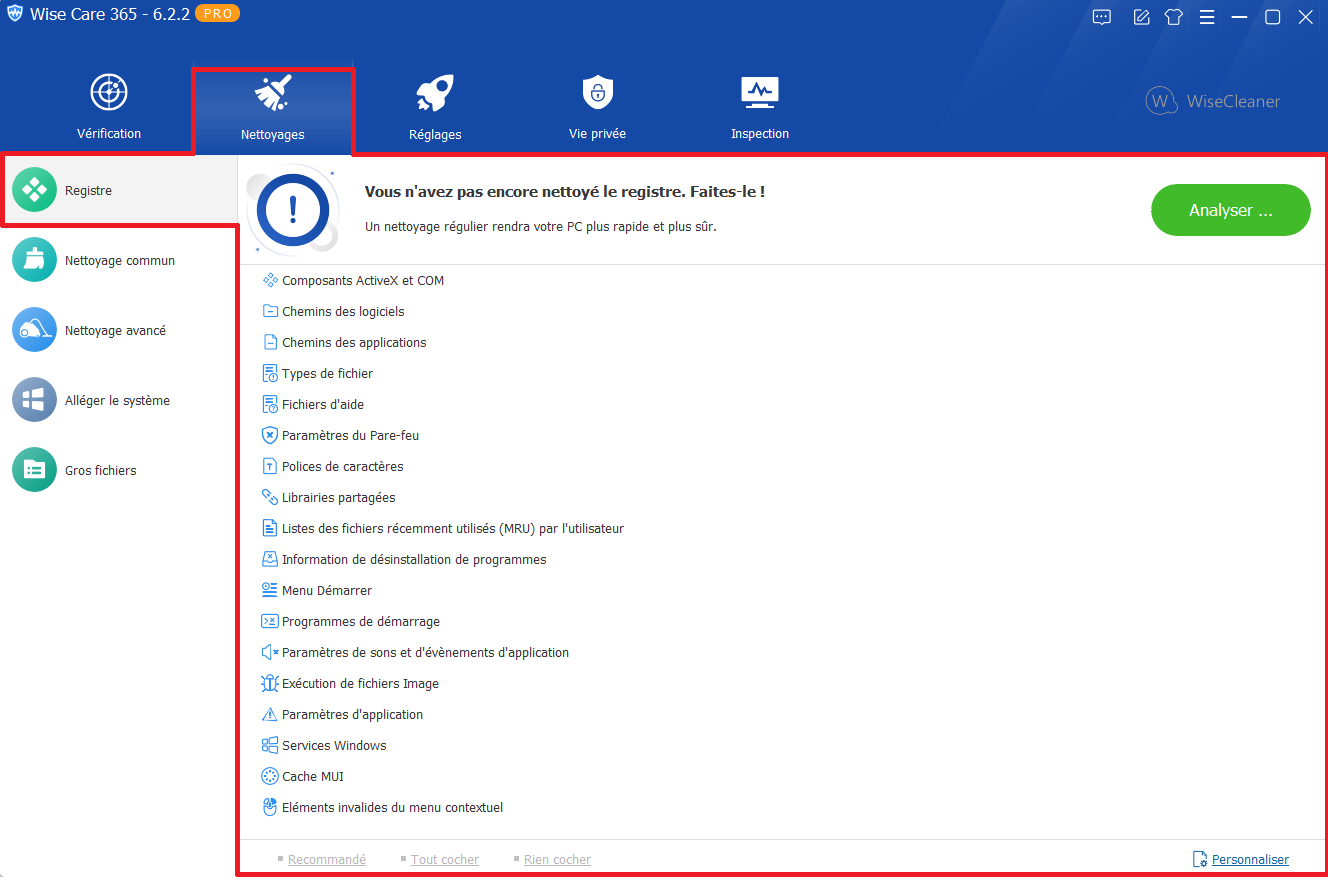Image resolution: width=1328 pixels, height=877 pixels.
Task: Click the Cache MUI icon
Action: (269, 776)
